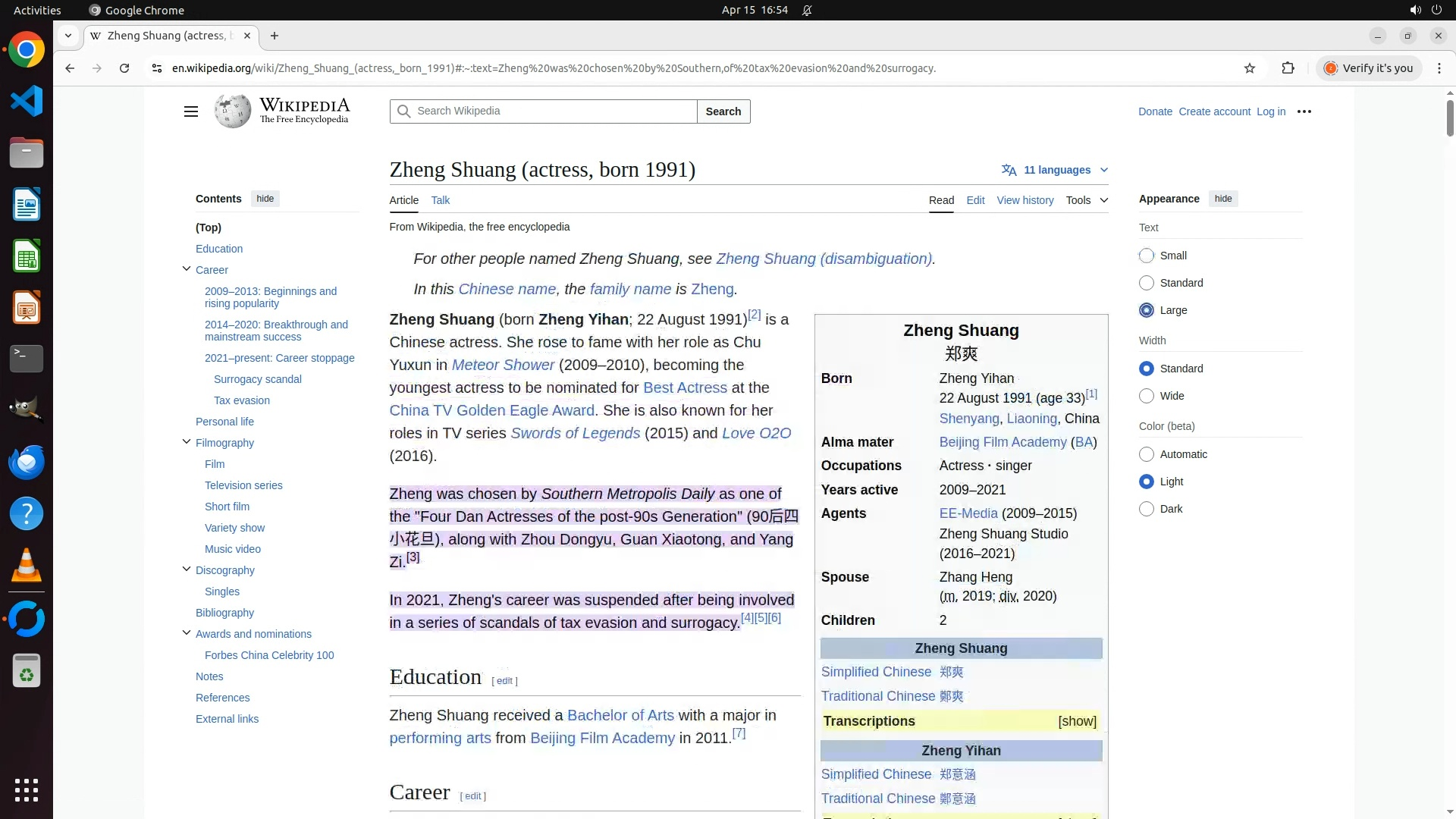
Task: Open the Meteor Shower article link
Action: (503, 365)
